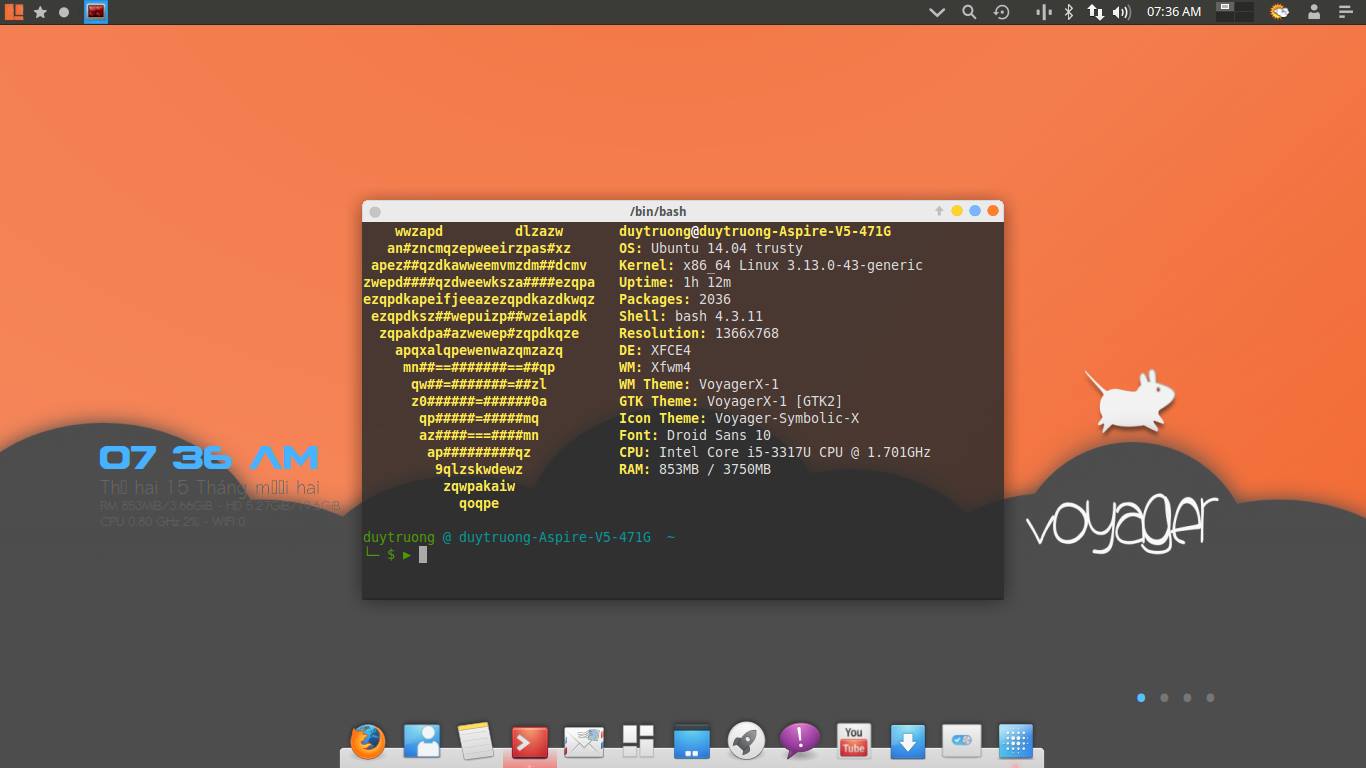The height and width of the screenshot is (768, 1366).
Task: Close the /bin/bash terminal with orange button
Action: [x=993, y=211]
